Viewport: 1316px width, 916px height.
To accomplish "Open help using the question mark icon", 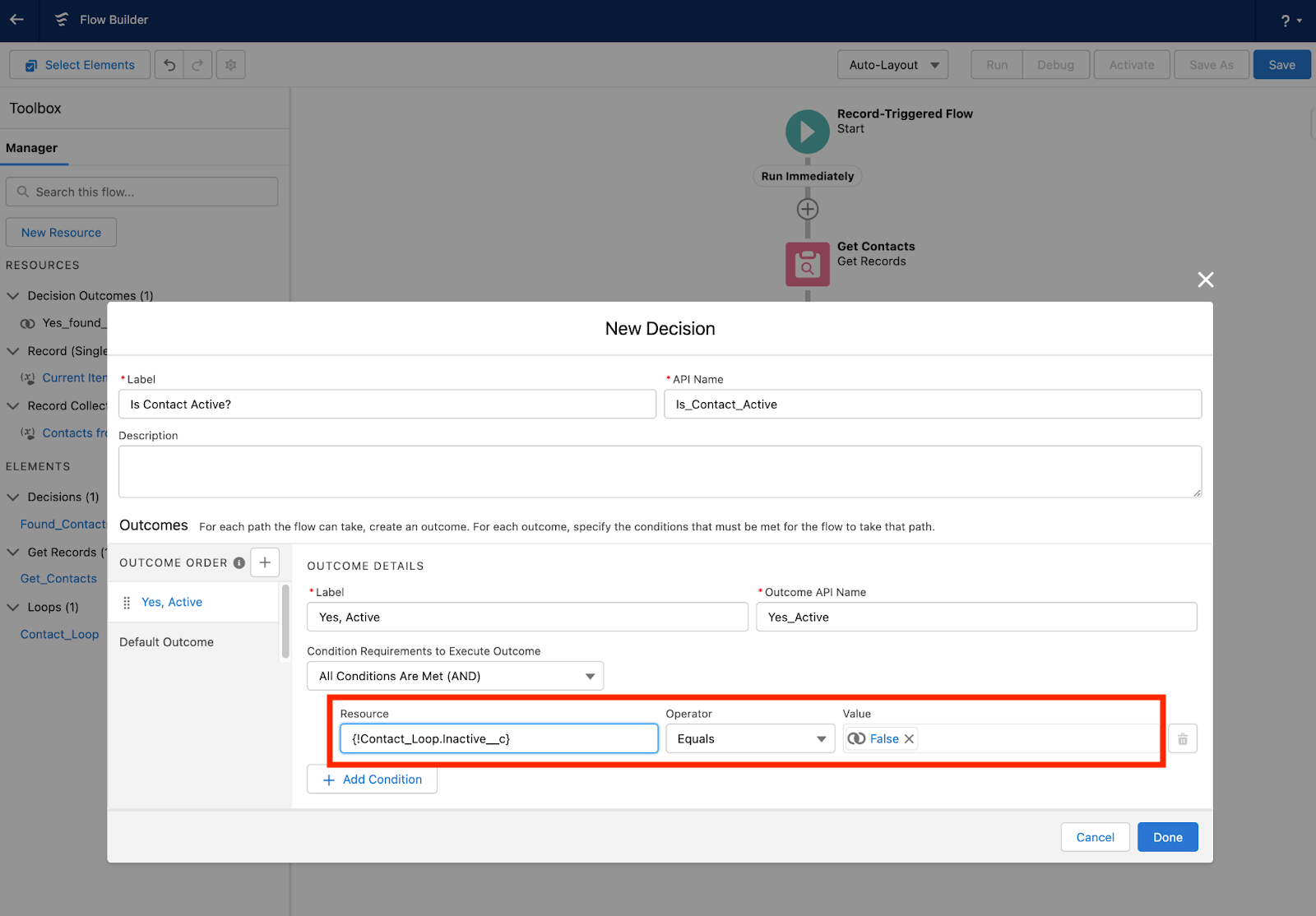I will (x=1284, y=20).
